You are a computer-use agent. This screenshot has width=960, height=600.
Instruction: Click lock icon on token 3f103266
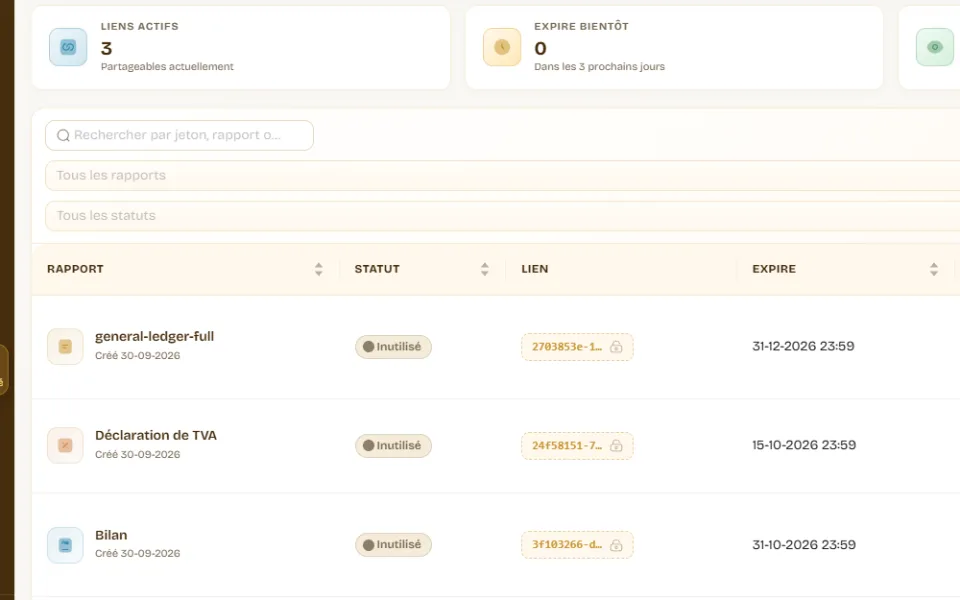pos(616,545)
